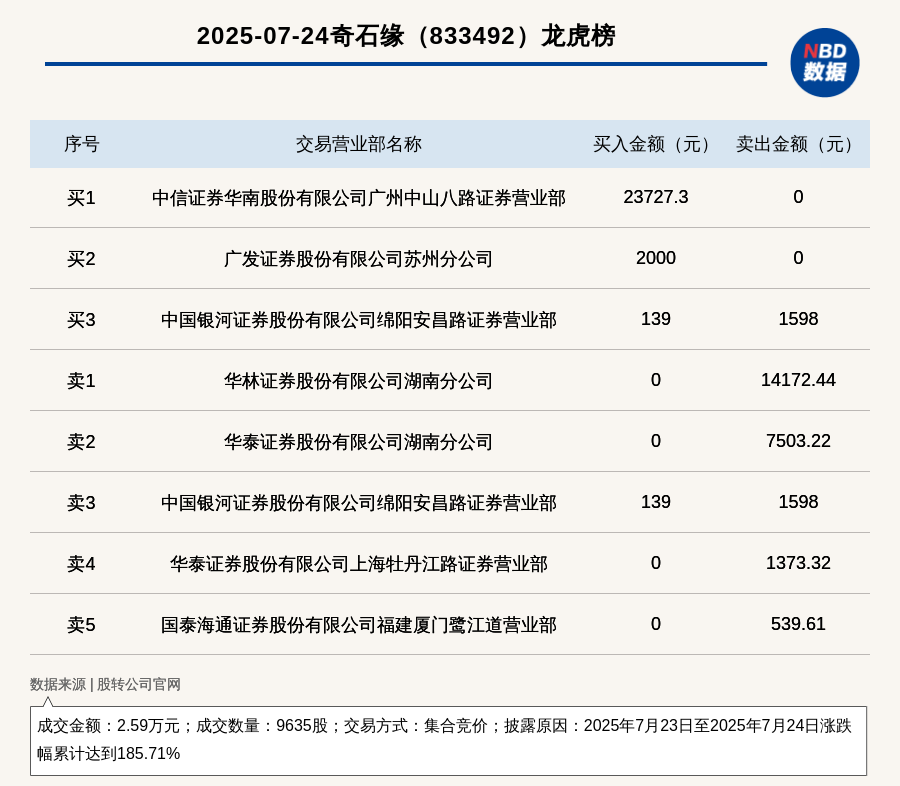Click sell amount 1598 in 卖3 row
Viewport: 900px width, 786px height.
point(798,502)
